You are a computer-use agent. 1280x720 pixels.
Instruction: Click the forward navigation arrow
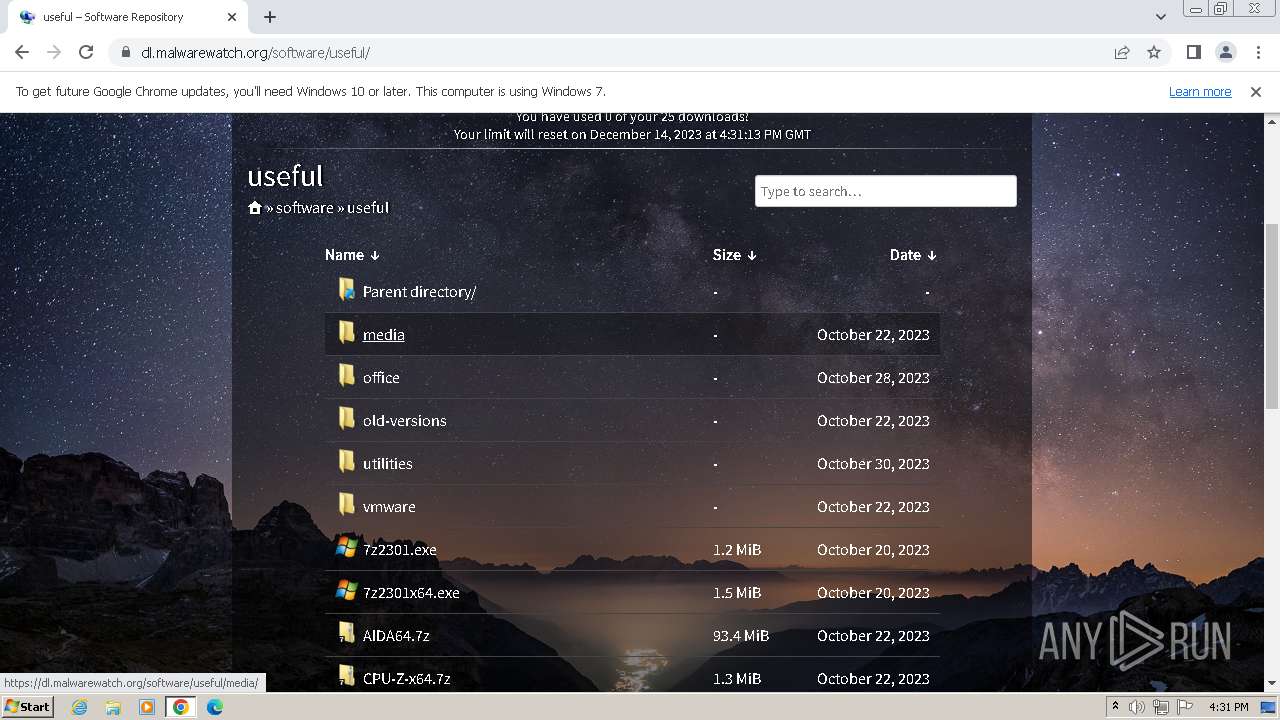click(x=54, y=52)
